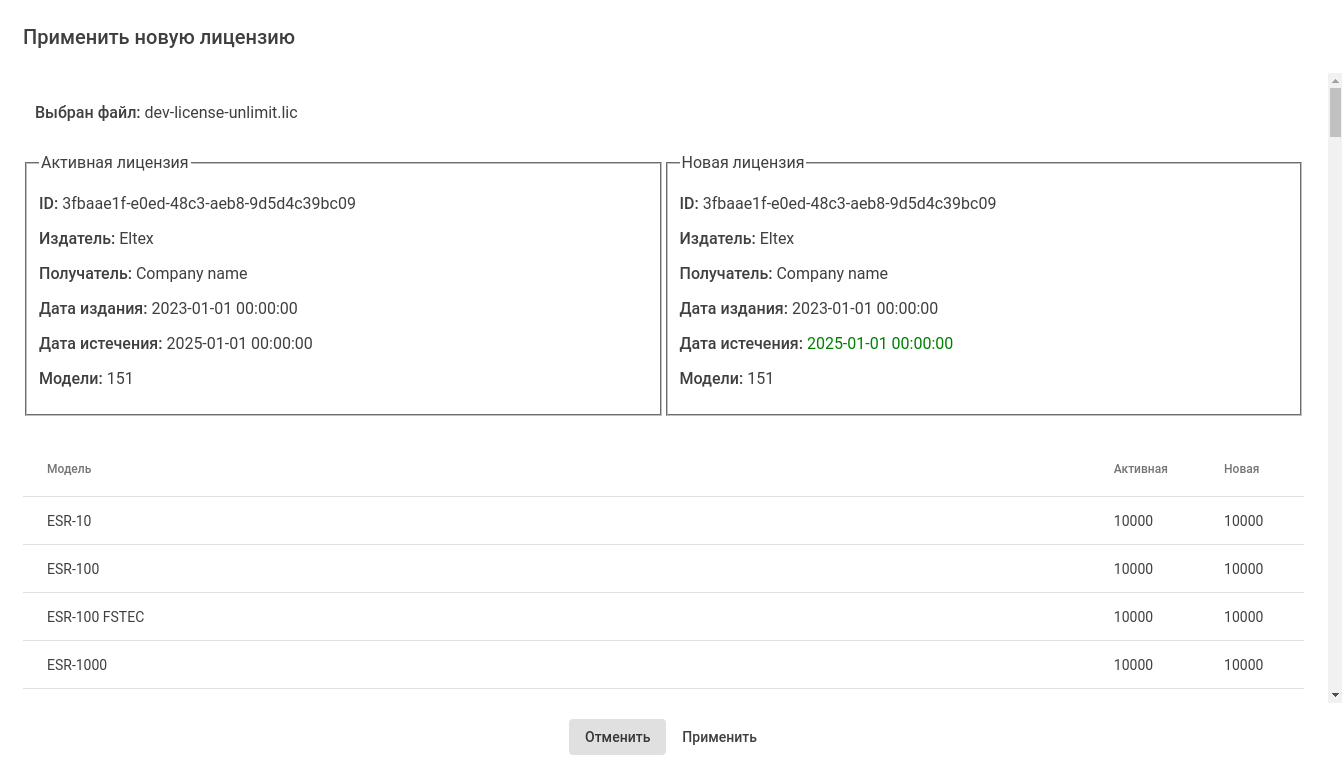Image resolution: width=1342 pixels, height=769 pixels.
Task: Click the Модель column header
Action: 69,469
